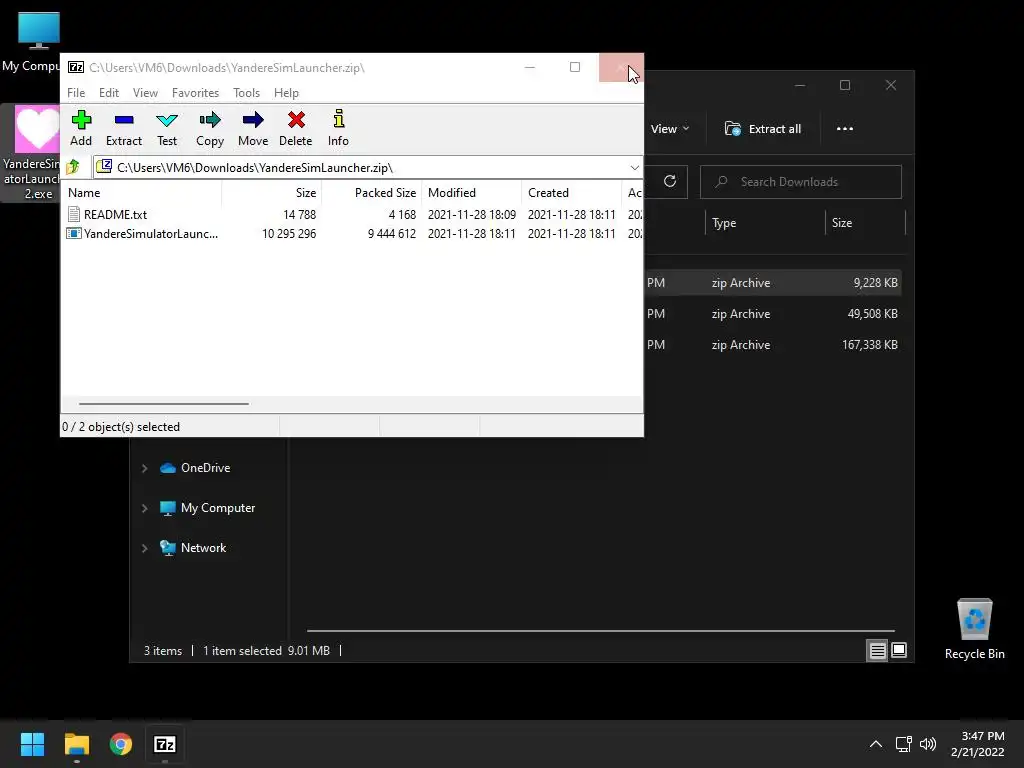Click the red Delete toolbar icon
This screenshot has width=1024, height=768.
296,128
